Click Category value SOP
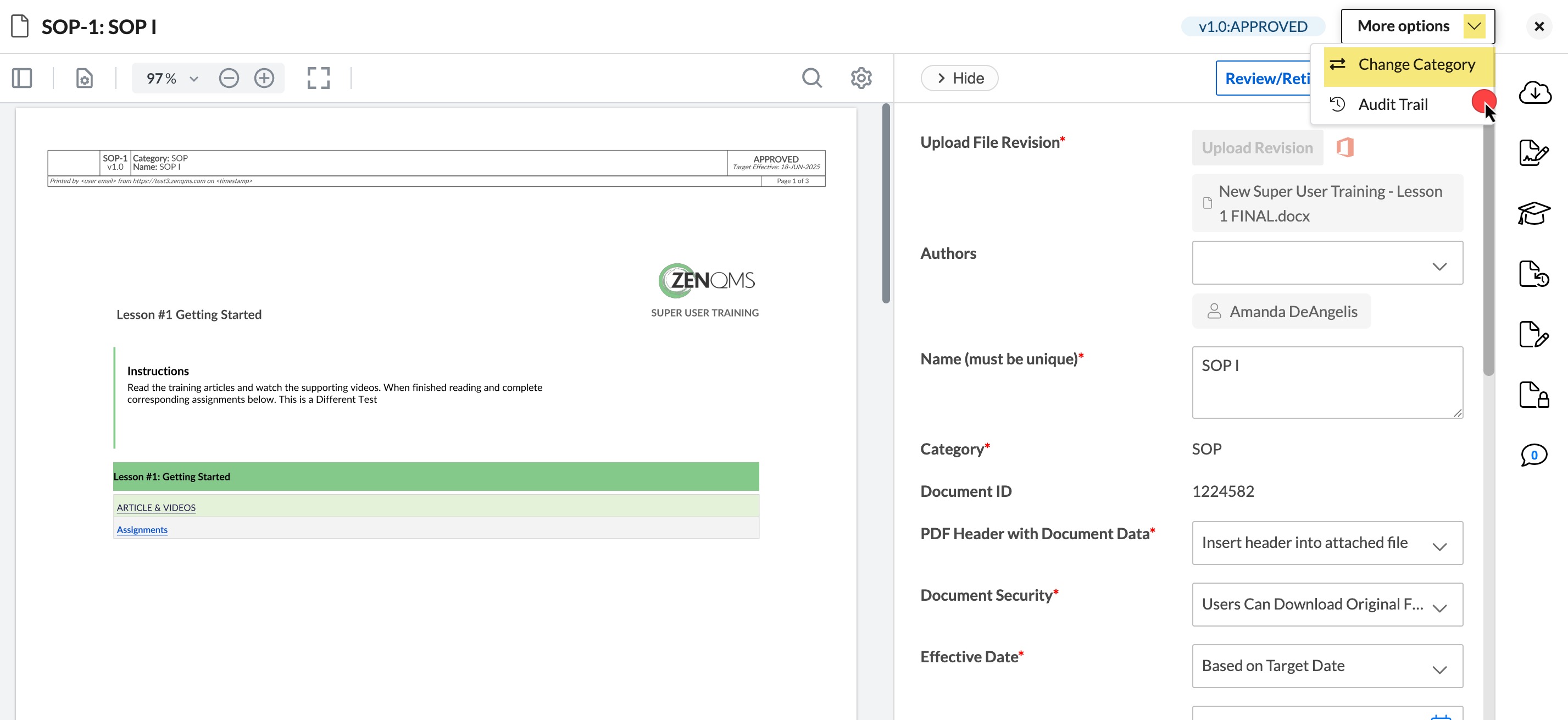 1206,449
